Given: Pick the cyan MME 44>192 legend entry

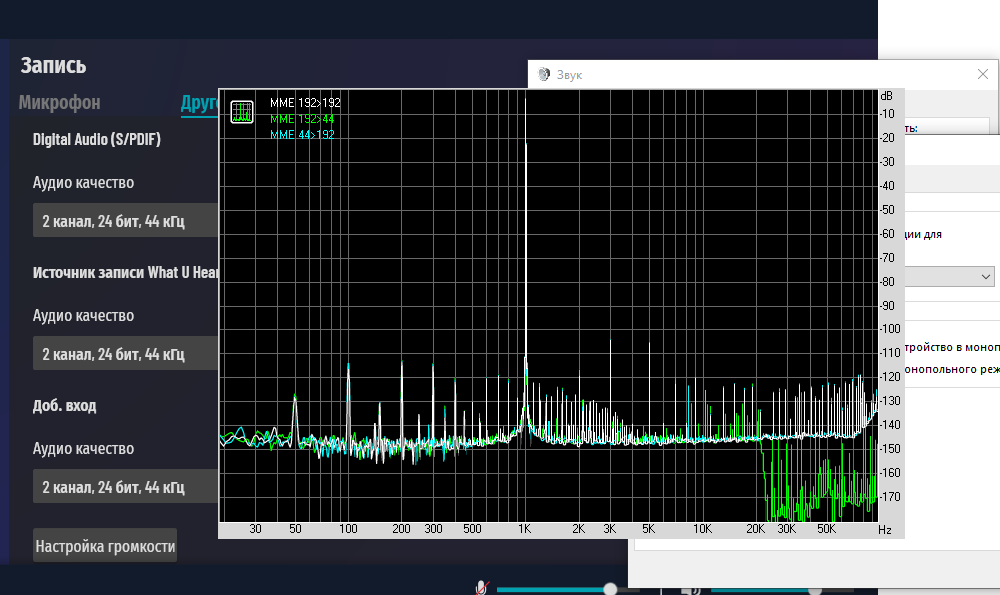Looking at the screenshot, I should [302, 134].
